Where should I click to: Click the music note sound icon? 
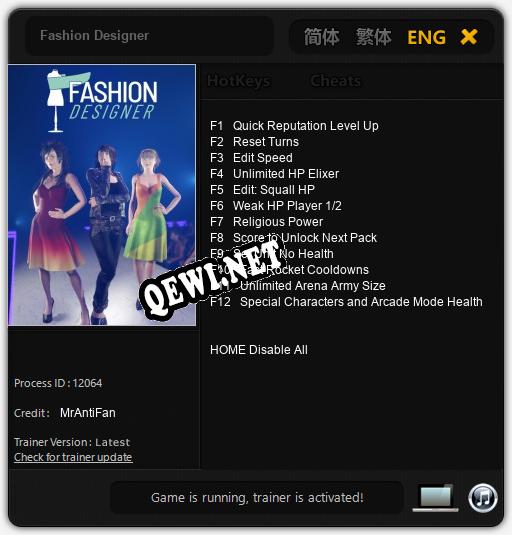pos(483,498)
